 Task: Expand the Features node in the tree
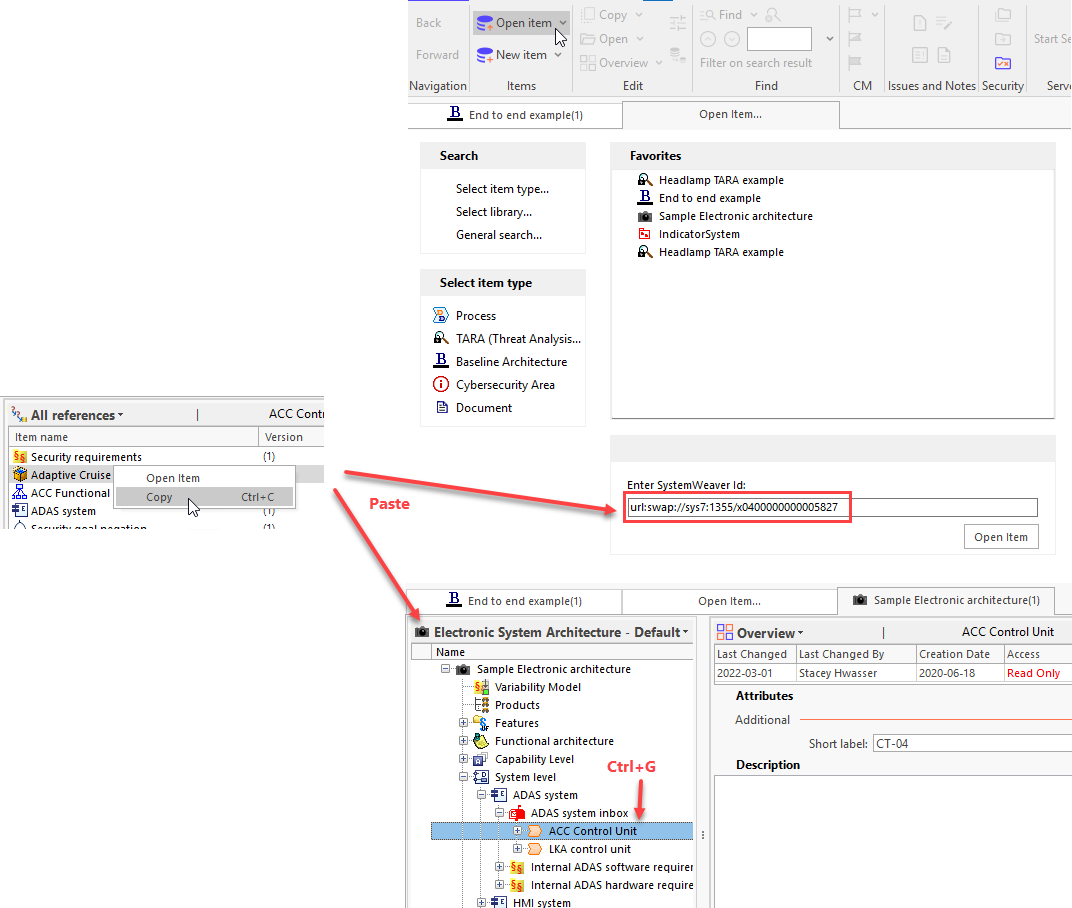(x=464, y=723)
